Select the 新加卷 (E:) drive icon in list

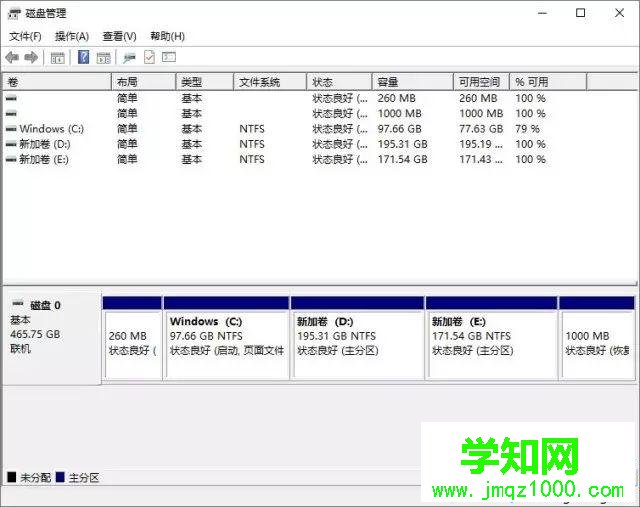tap(11, 160)
